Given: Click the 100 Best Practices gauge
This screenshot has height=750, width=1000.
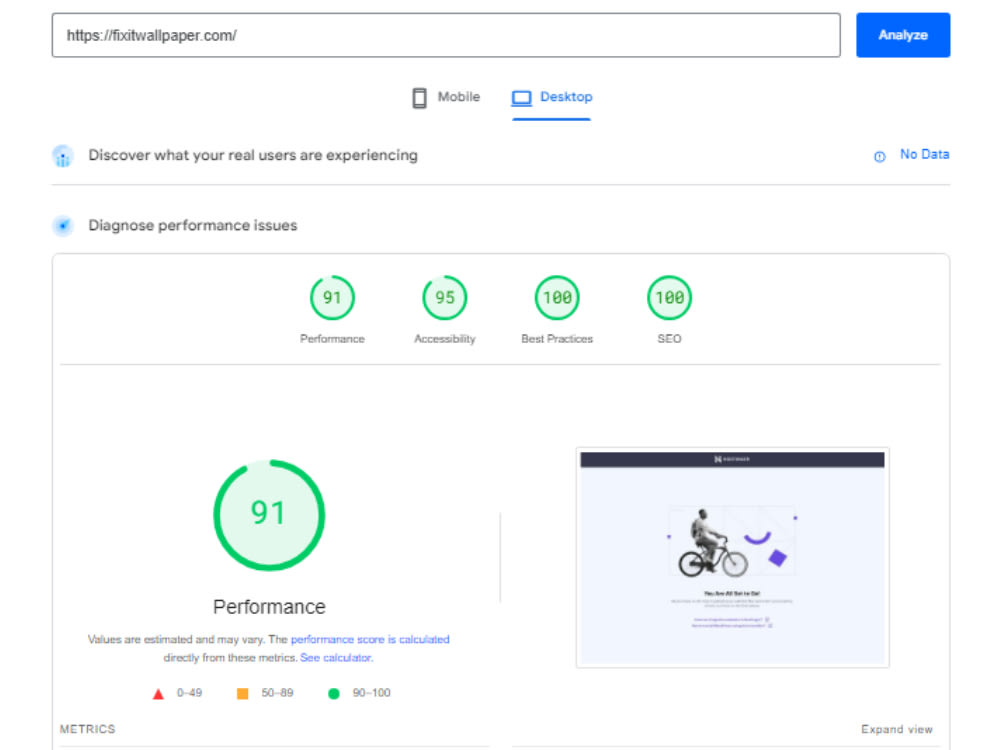Looking at the screenshot, I should pos(557,297).
